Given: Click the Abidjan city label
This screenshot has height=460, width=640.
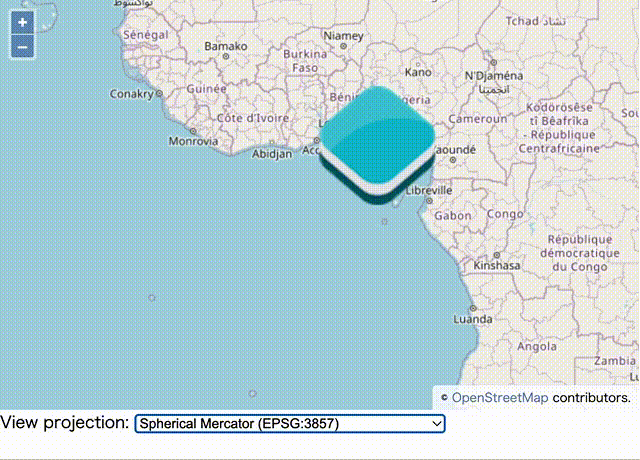Looking at the screenshot, I should tap(272, 154).
